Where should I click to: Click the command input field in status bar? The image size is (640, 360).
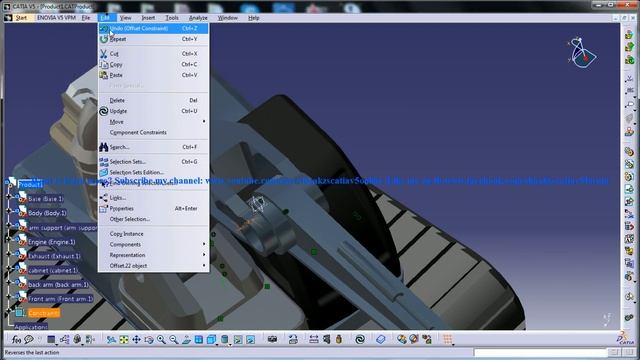[540, 352]
